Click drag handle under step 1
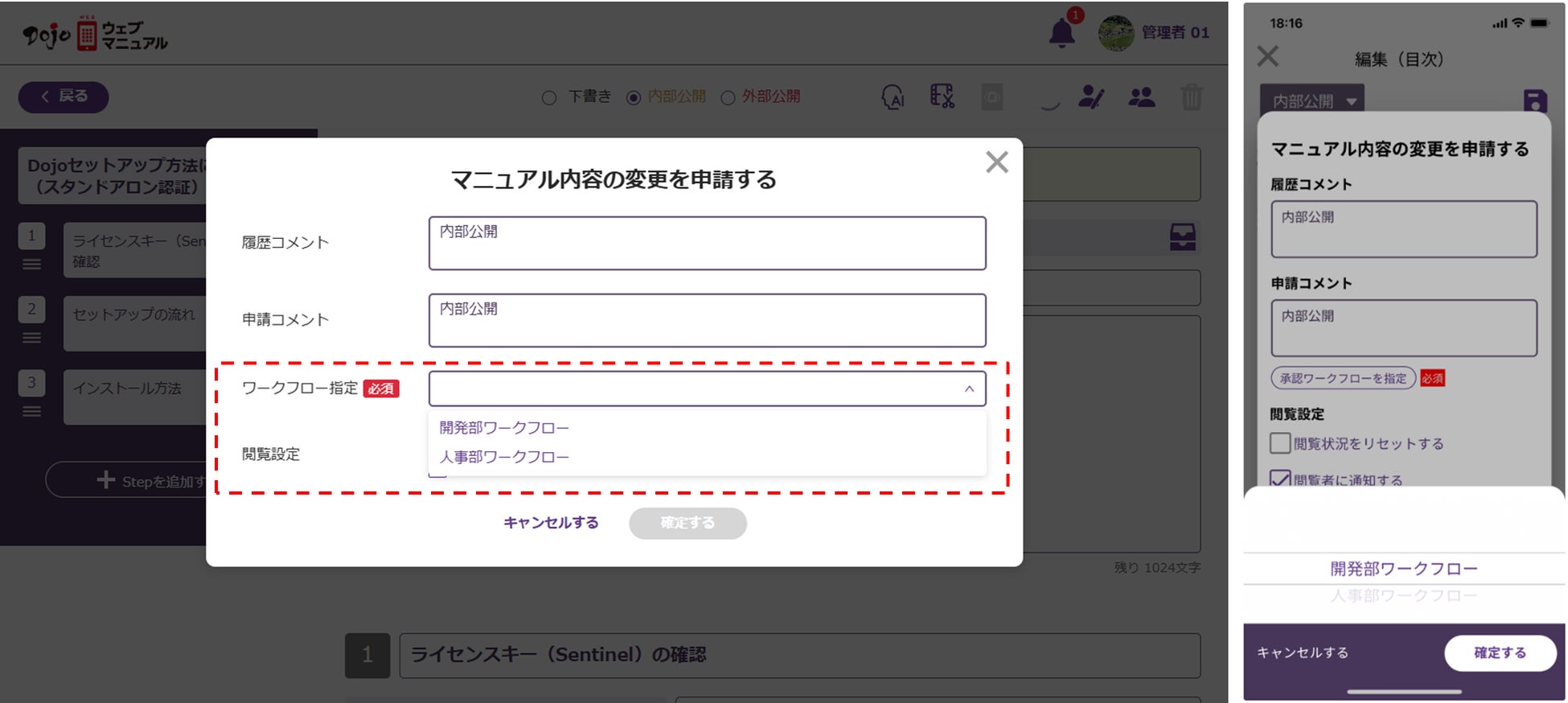This screenshot has height=703, width=1568. [32, 264]
